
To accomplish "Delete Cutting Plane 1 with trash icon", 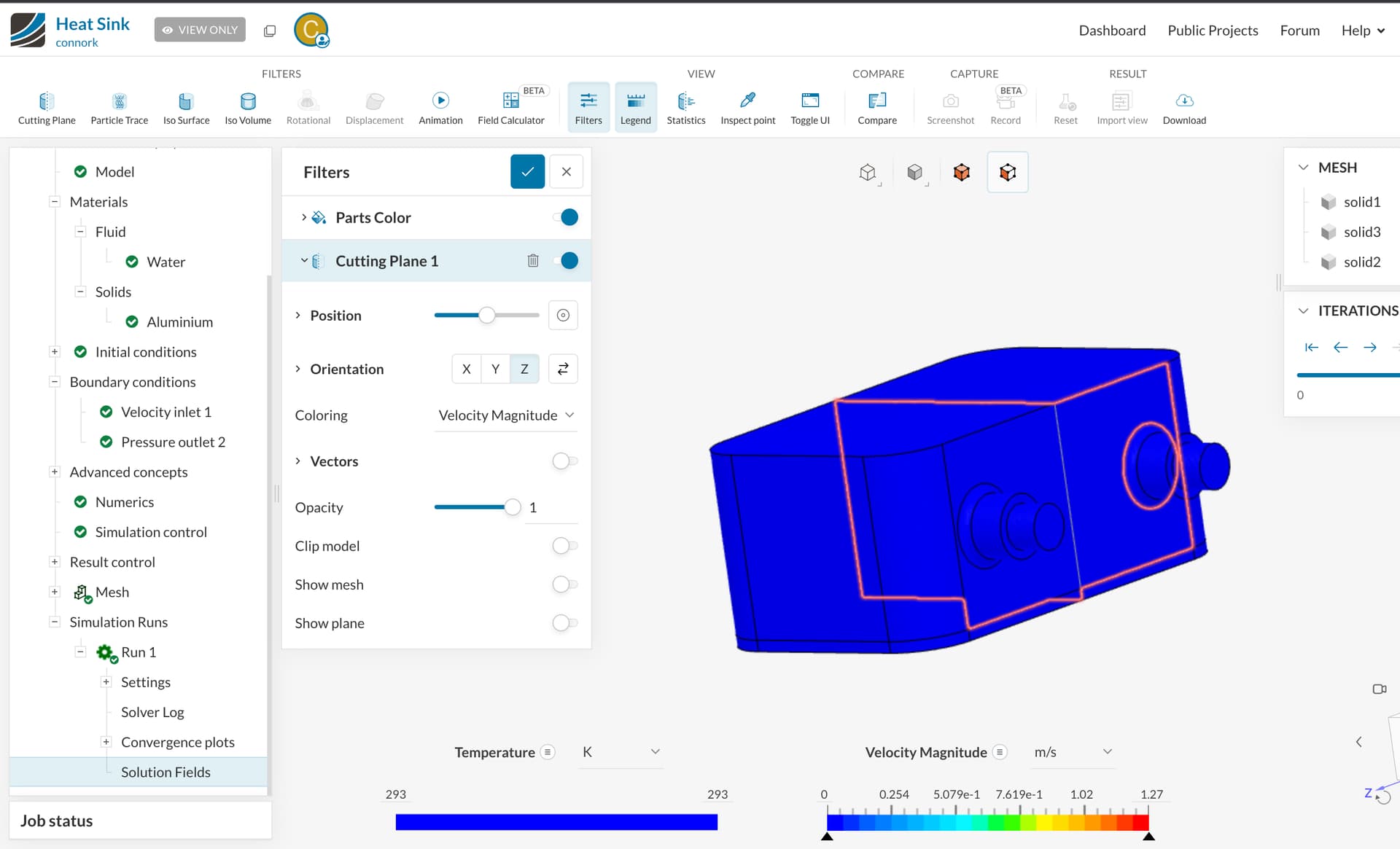I will (533, 261).
